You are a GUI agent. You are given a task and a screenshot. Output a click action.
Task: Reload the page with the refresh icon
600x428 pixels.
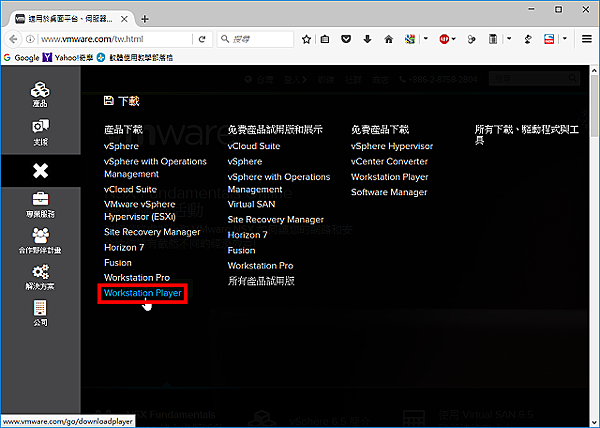[x=202, y=39]
